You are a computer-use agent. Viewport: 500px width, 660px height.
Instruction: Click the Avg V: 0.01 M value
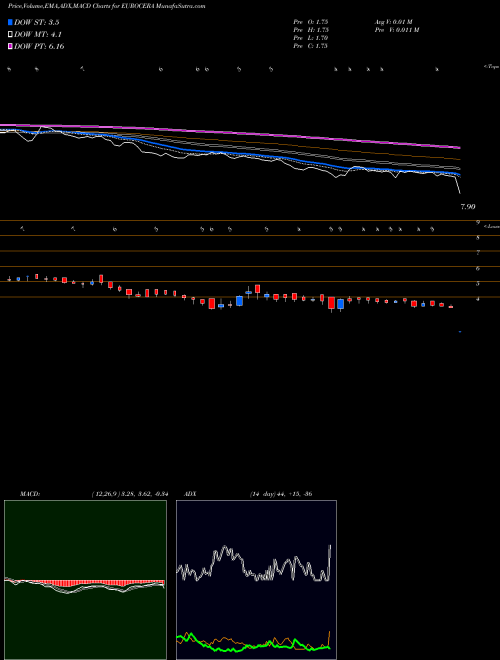point(396,22)
